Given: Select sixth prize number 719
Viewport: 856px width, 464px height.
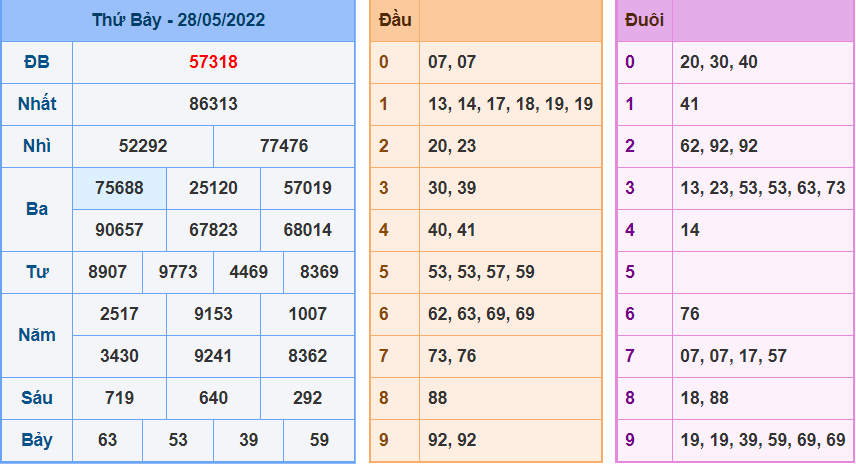Looking at the screenshot, I should [x=119, y=398].
